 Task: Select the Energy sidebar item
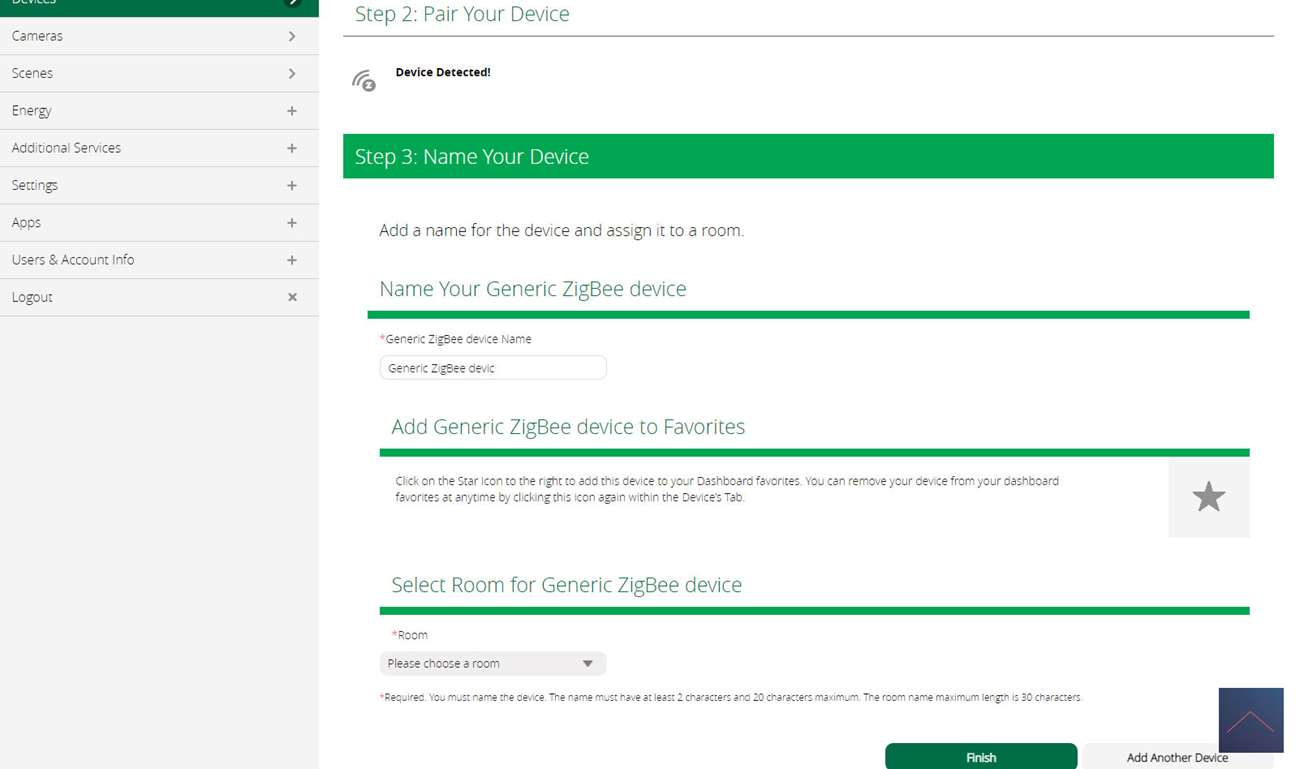(x=32, y=111)
